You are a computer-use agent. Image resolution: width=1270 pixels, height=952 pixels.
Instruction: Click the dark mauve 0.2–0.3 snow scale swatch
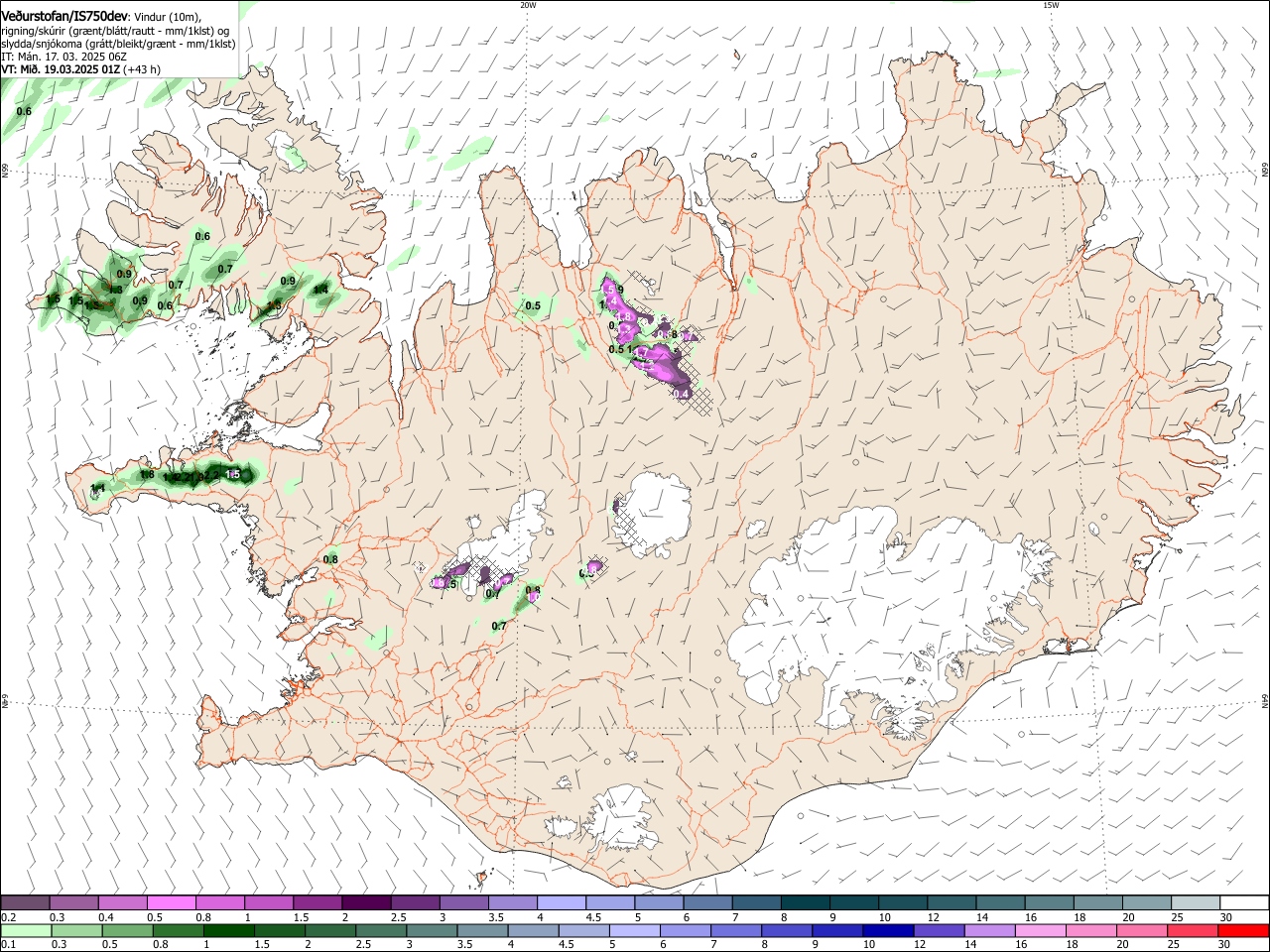click(x=26, y=902)
